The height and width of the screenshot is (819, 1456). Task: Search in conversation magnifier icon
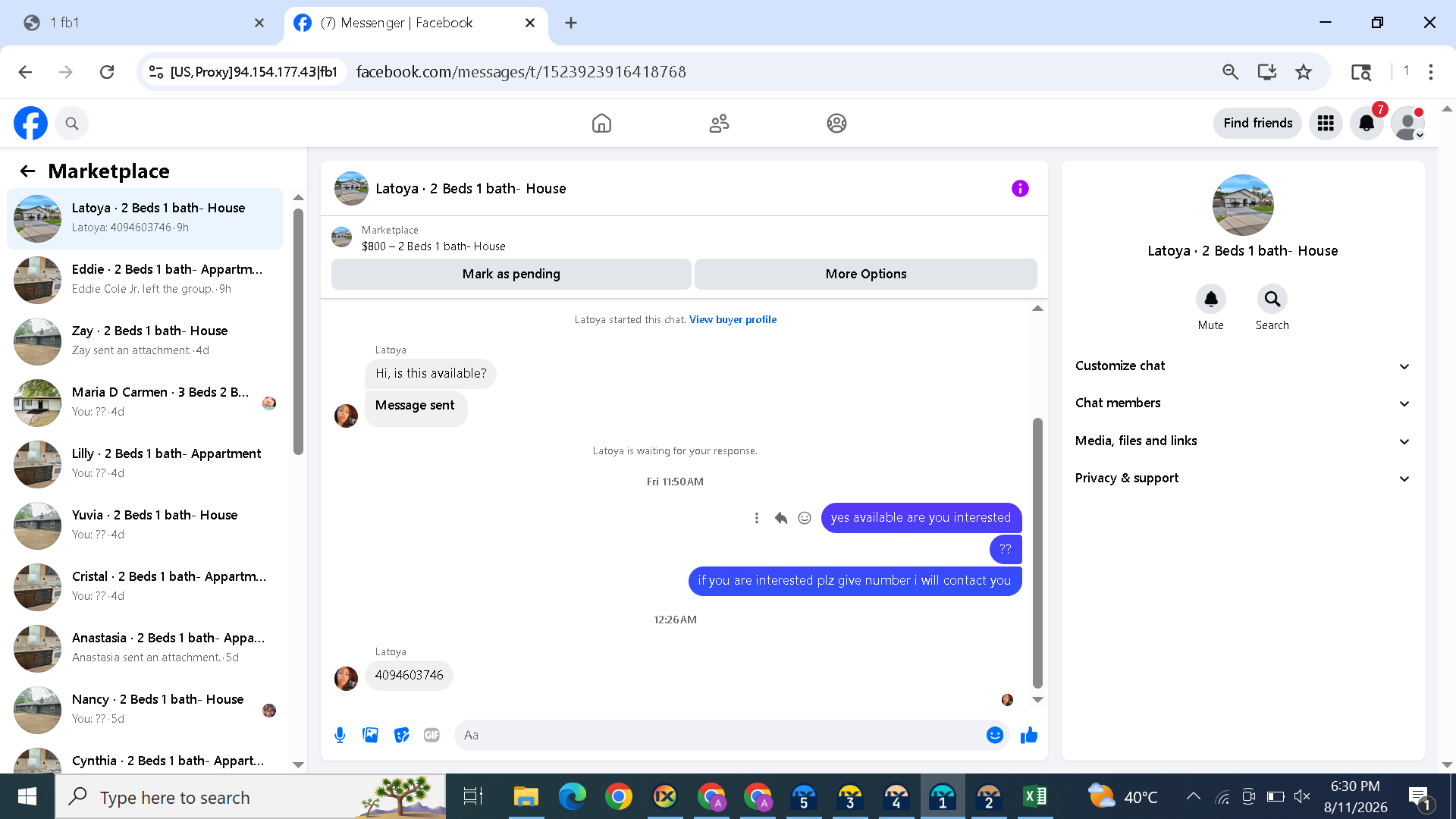coord(1272,300)
